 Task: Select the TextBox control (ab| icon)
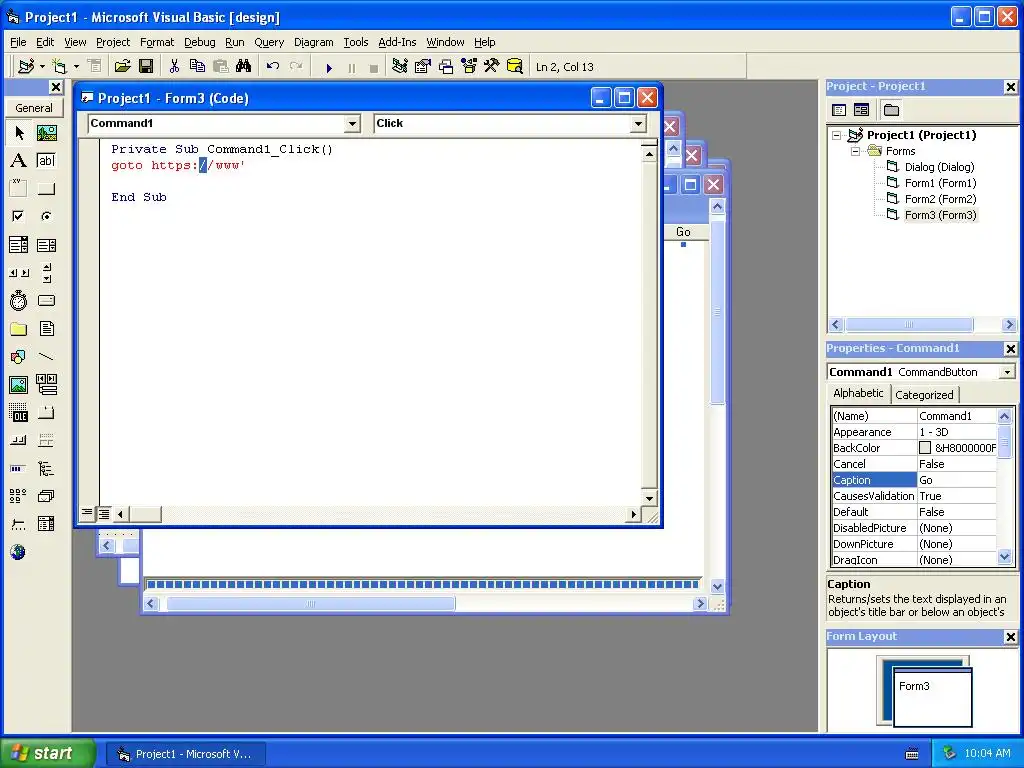point(46,161)
